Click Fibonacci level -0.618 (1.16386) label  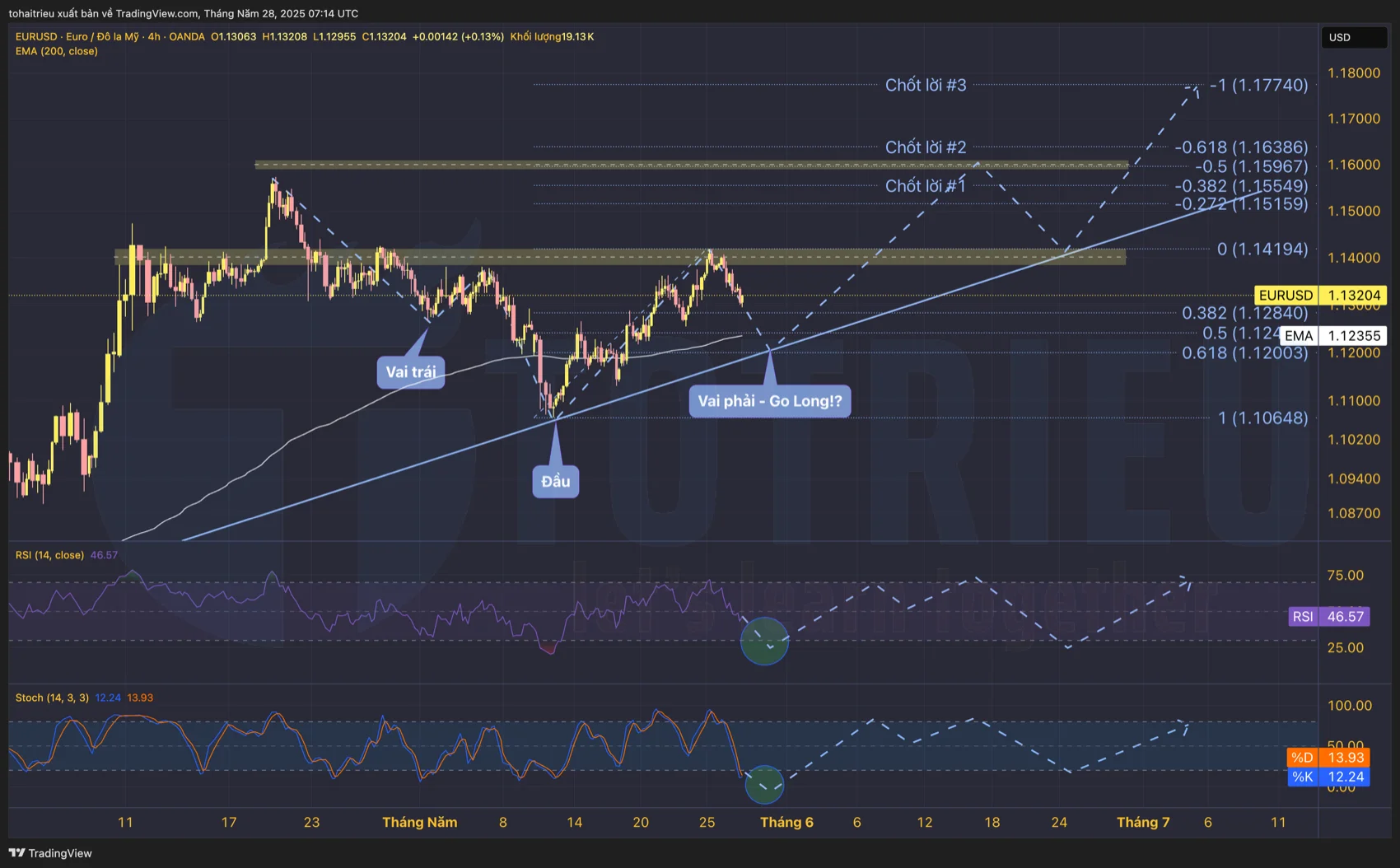click(1241, 147)
